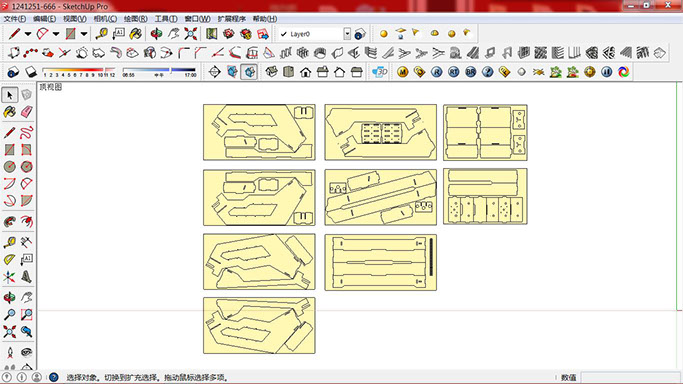Select the Zoom Window tool

(27, 314)
